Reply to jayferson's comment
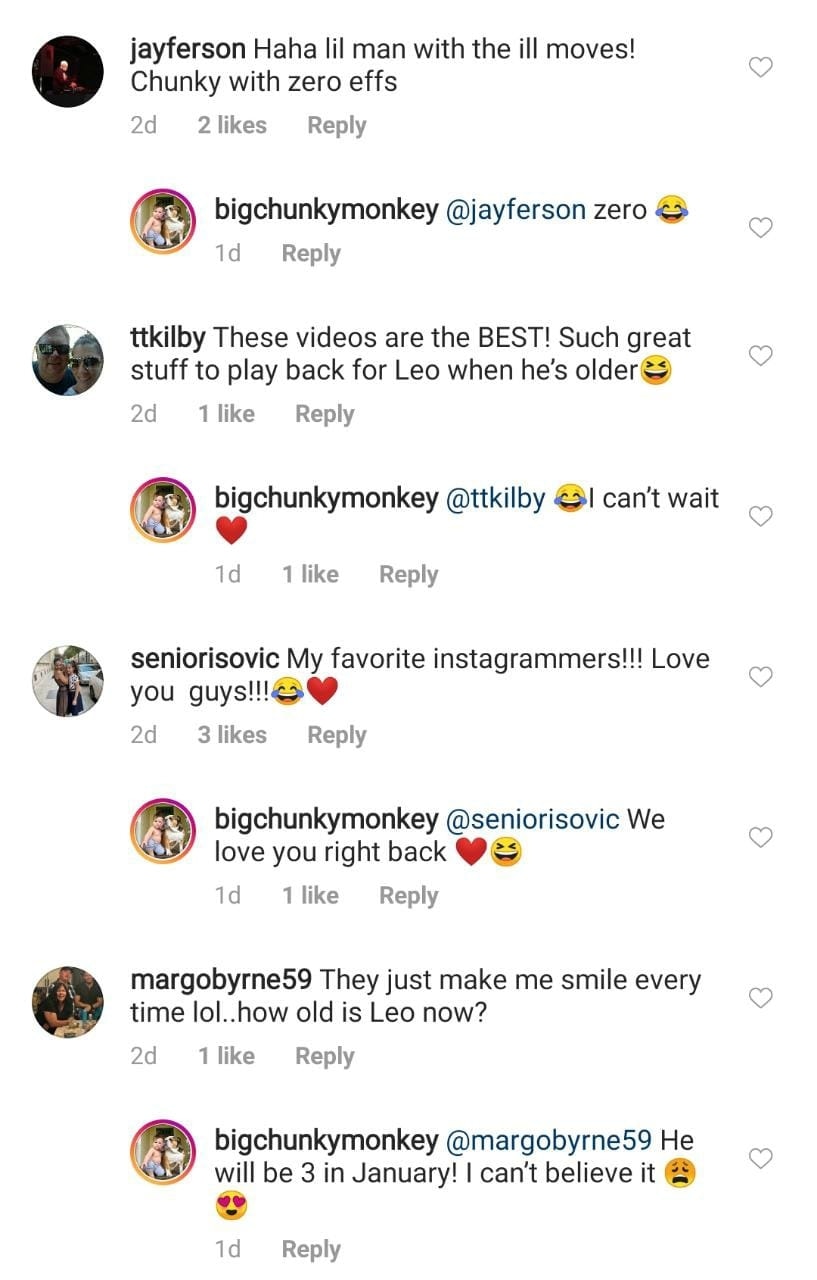Screen dimensions: 817x1280 pyautogui.click(x=336, y=126)
